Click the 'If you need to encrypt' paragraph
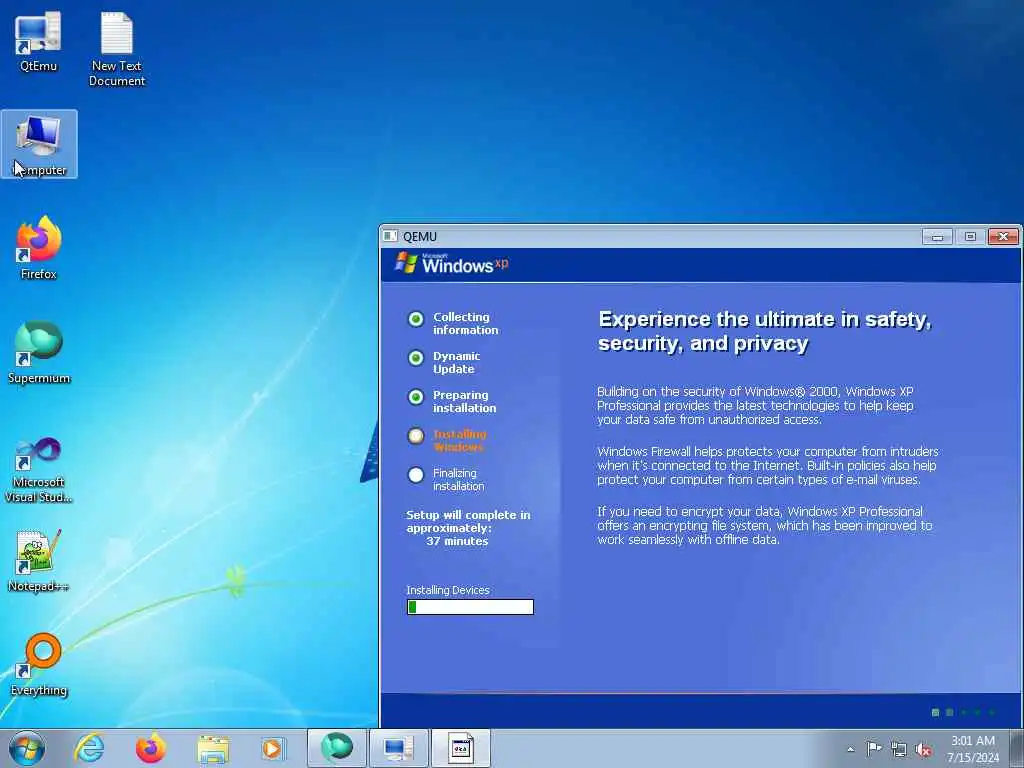Image resolution: width=1024 pixels, height=768 pixels. [x=765, y=526]
